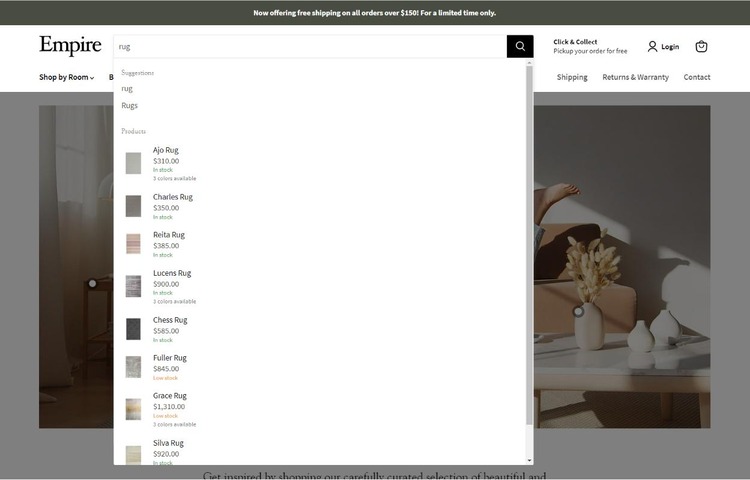
Task: Open the shopping cart icon
Action: (701, 46)
